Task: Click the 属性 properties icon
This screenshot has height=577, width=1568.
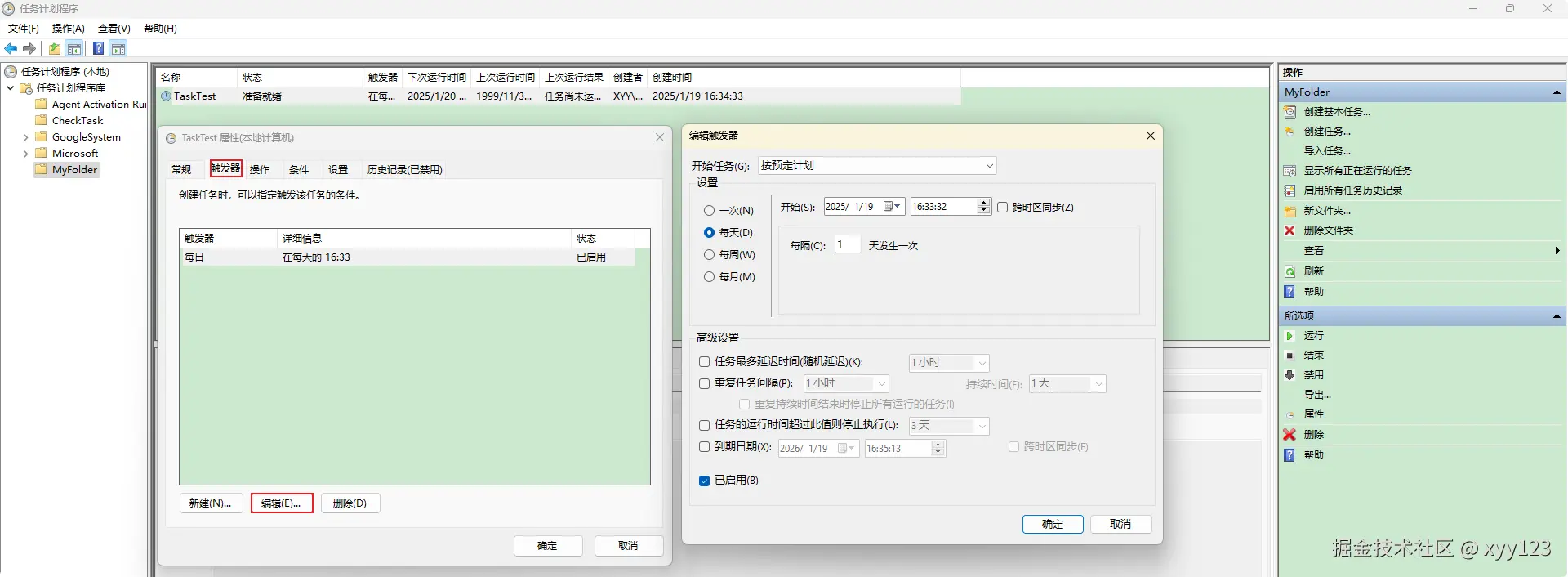Action: [x=1290, y=414]
